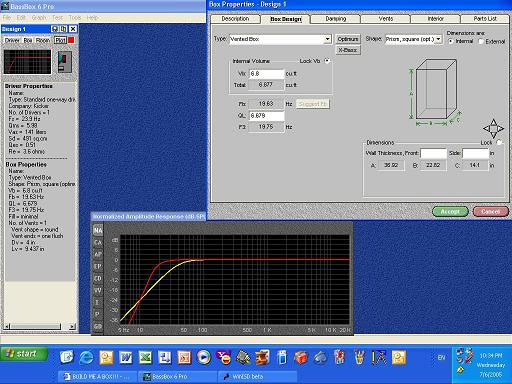Image resolution: width=512 pixels, height=384 pixels.
Task: Select the EP electrical power graph button
Action: coord(98,266)
